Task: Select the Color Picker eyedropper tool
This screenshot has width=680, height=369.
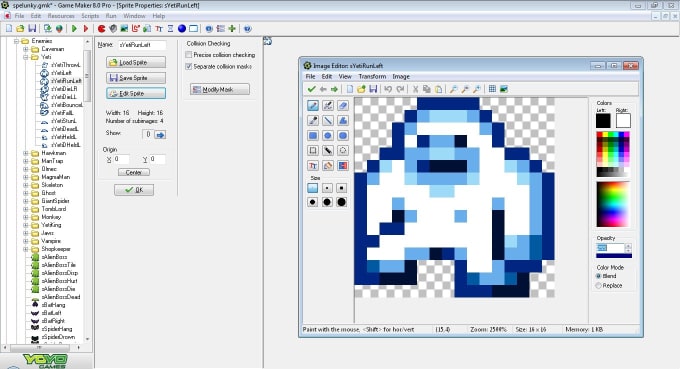Action: tap(313, 121)
